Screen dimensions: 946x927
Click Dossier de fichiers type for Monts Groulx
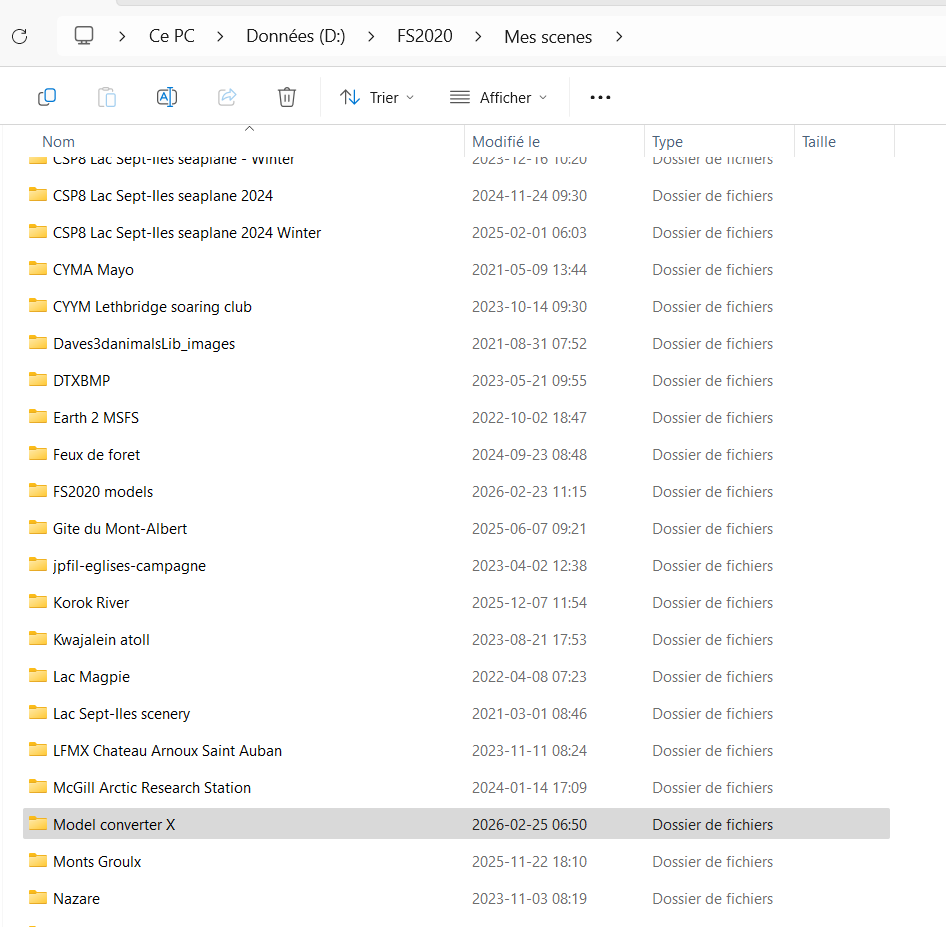click(713, 862)
